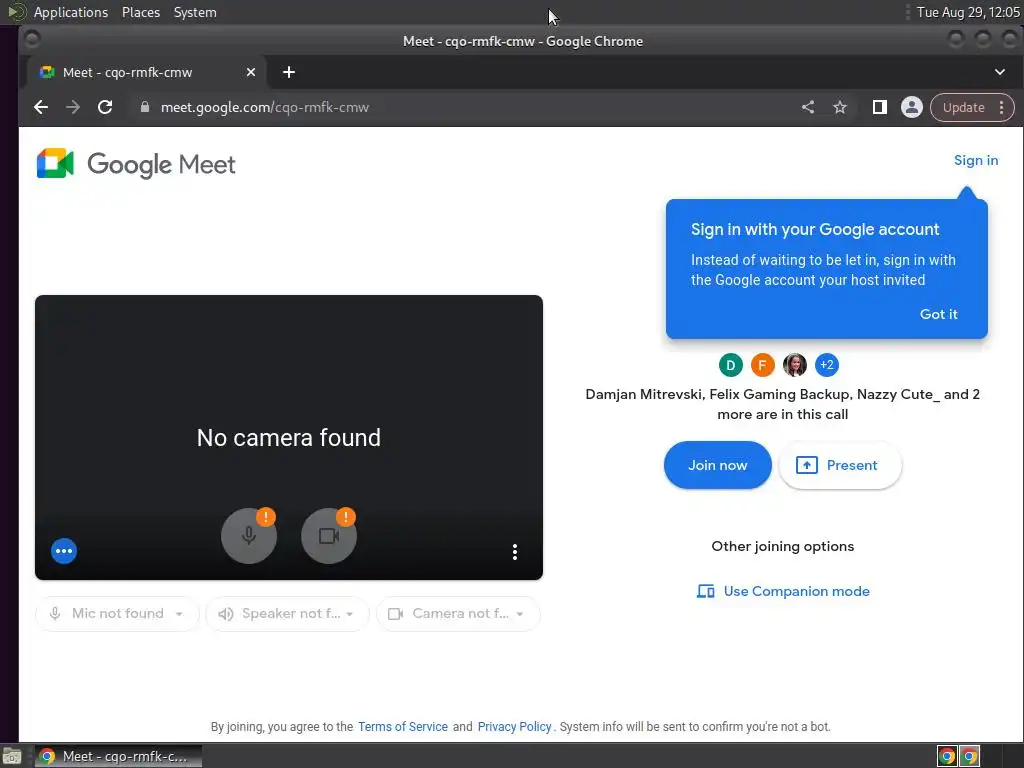Click the top panel application launcher icon
Image resolution: width=1024 pixels, height=768 pixels.
[x=16, y=12]
